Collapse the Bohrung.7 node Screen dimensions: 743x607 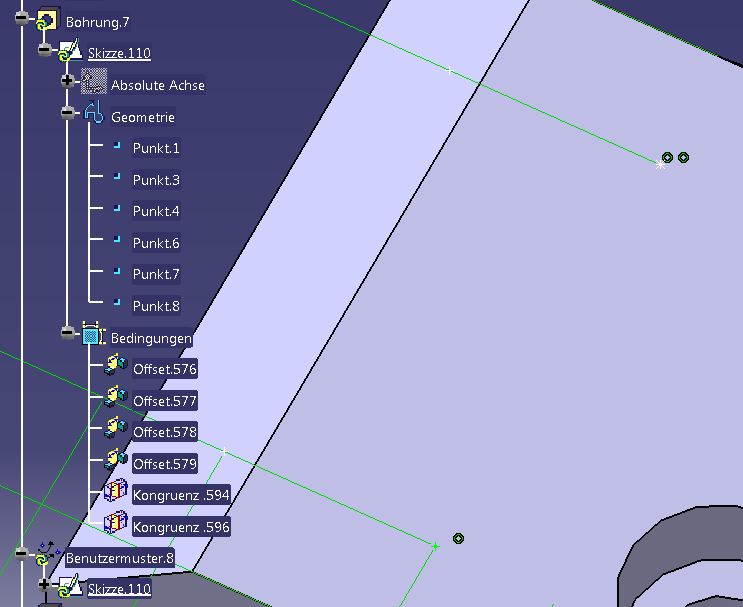tap(22, 18)
